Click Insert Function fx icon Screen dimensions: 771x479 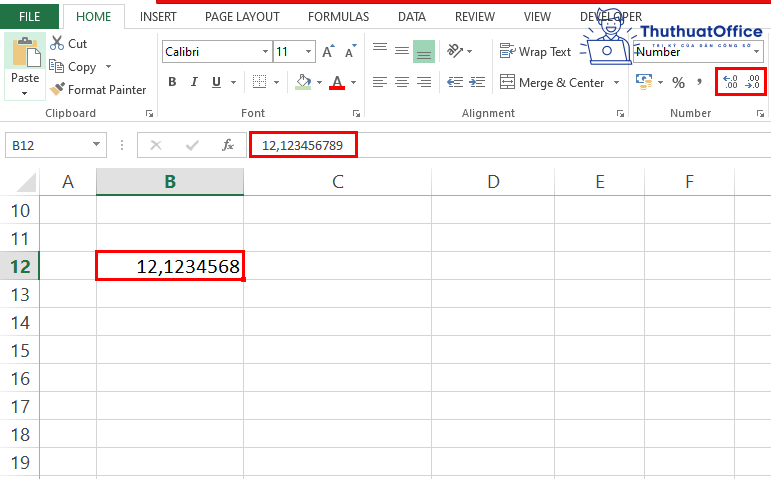click(228, 145)
